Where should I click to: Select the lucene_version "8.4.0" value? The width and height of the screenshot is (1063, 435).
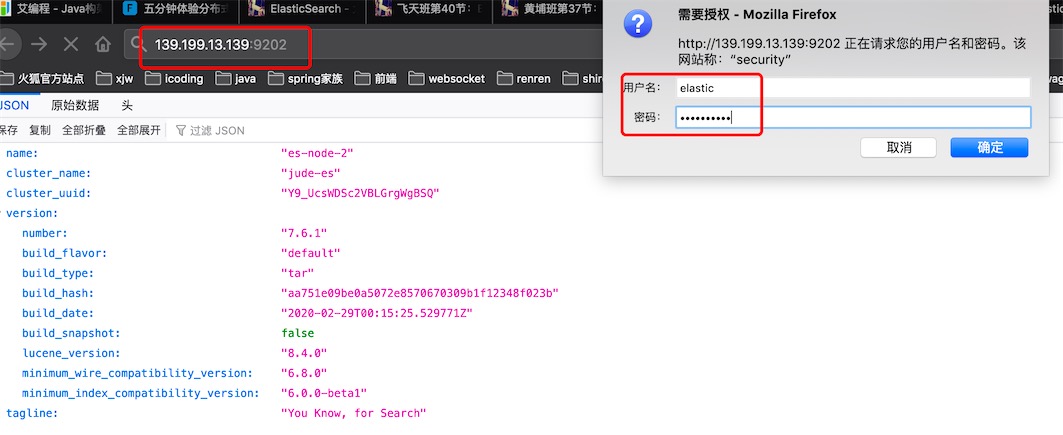(304, 353)
